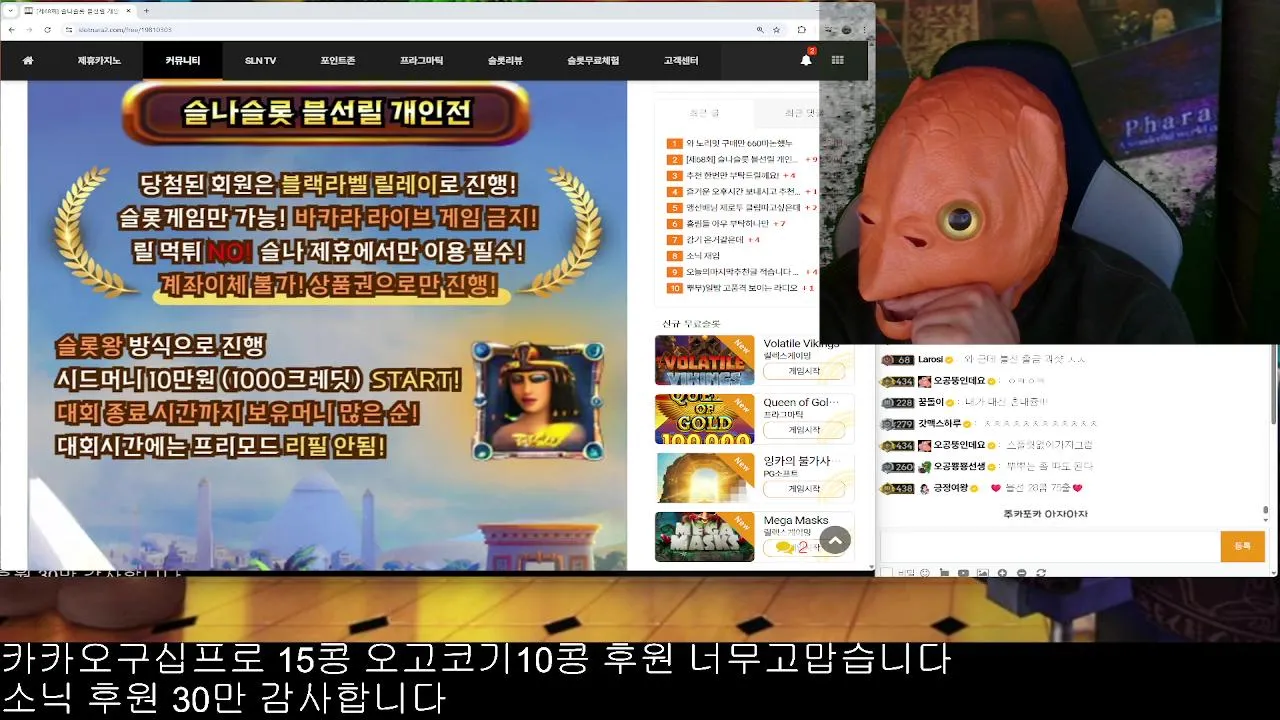
Task: Switch to the 최근 글 tab
Action: (x=705, y=113)
